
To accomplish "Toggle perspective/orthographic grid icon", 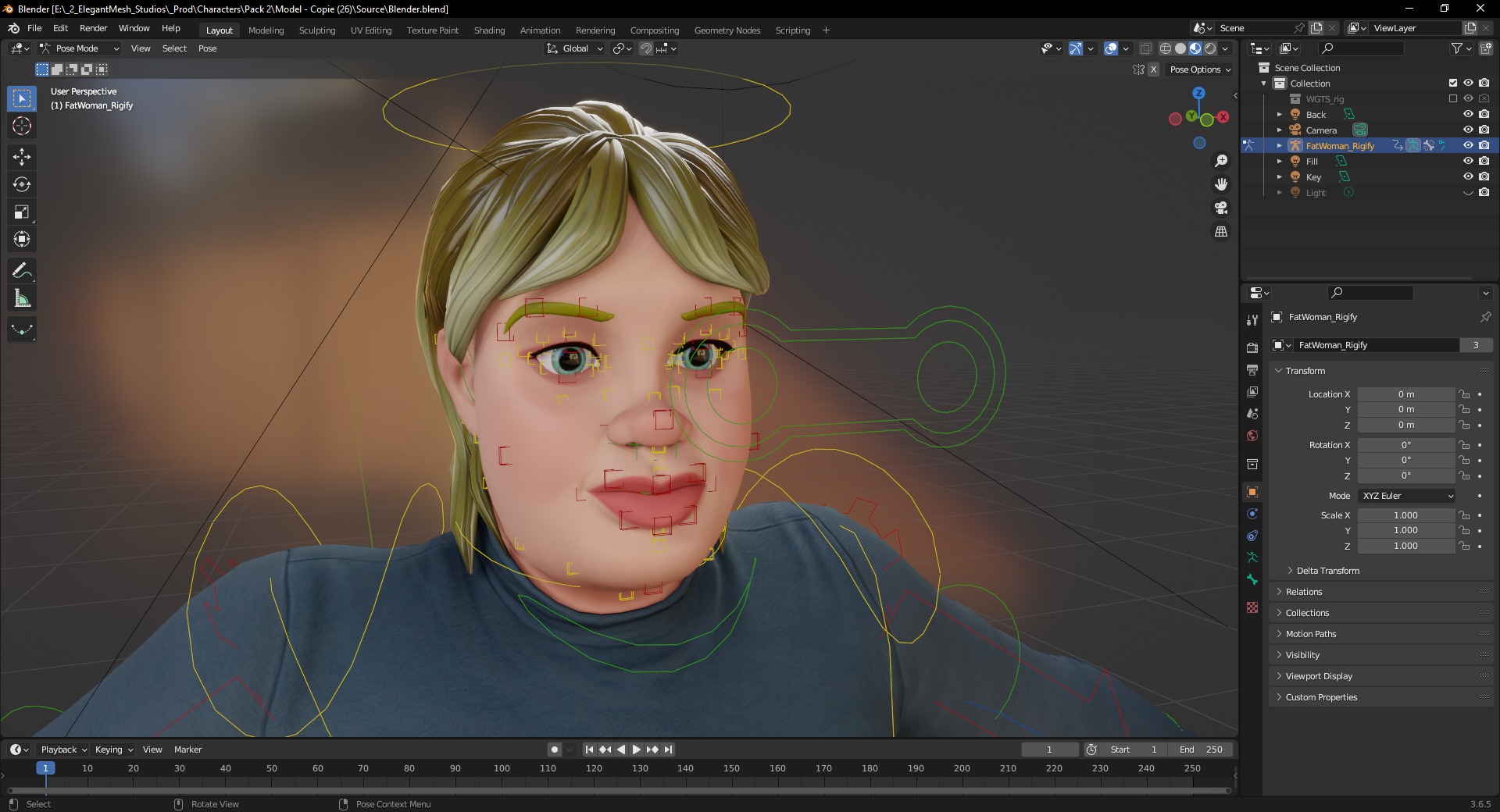I will point(1220,232).
